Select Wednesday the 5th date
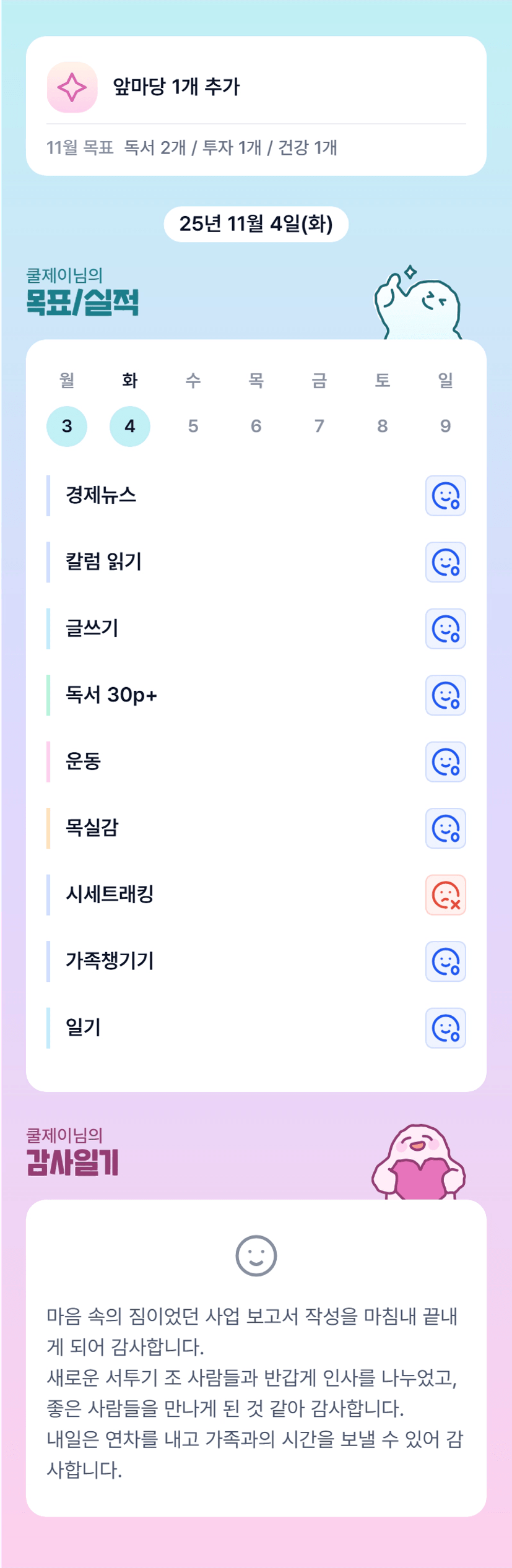 [x=193, y=426]
